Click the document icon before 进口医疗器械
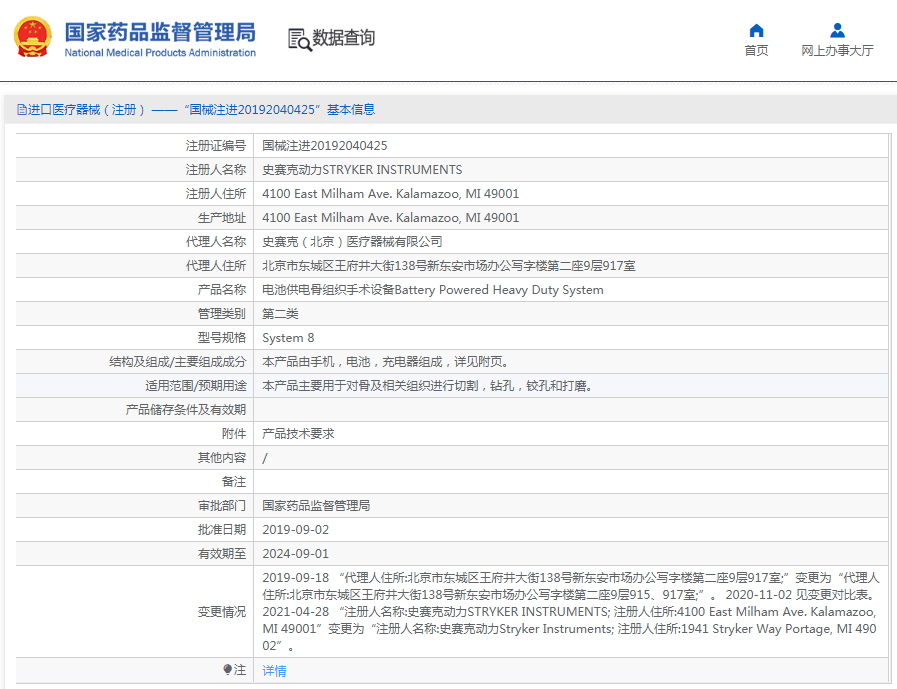897x689 pixels. point(22,109)
